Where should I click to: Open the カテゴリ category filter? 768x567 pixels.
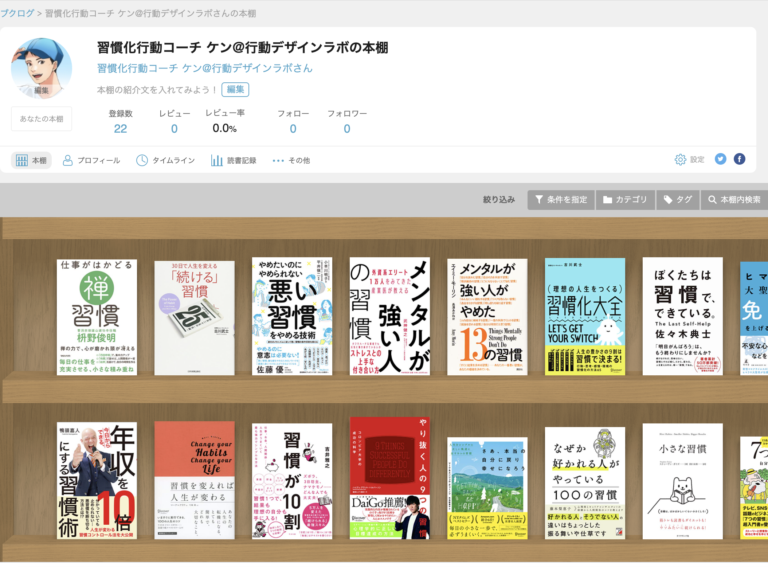pos(625,200)
